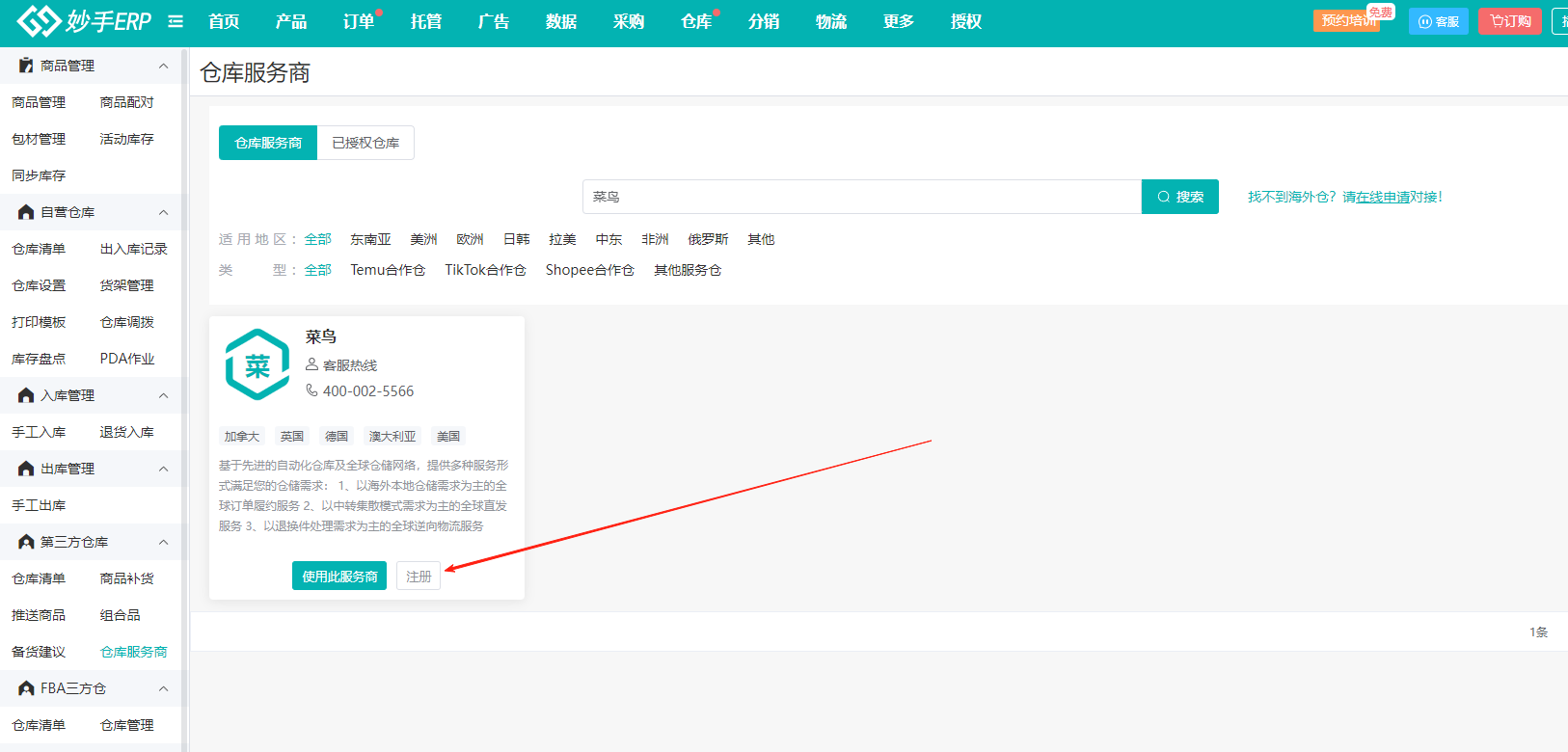Open the 分销 top menu
The width and height of the screenshot is (1568, 752).
point(764,21)
